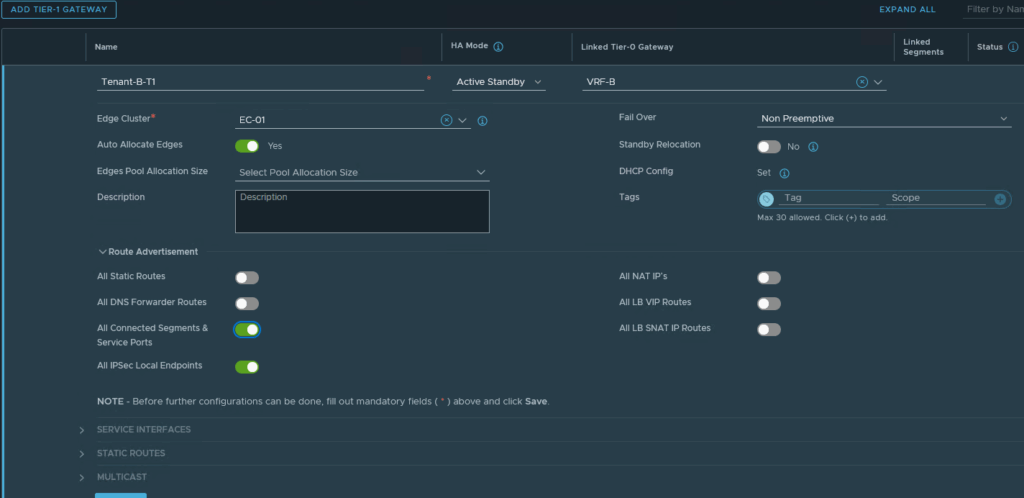Expand the Service Interfaces section
1024x498 pixels.
coord(143,430)
